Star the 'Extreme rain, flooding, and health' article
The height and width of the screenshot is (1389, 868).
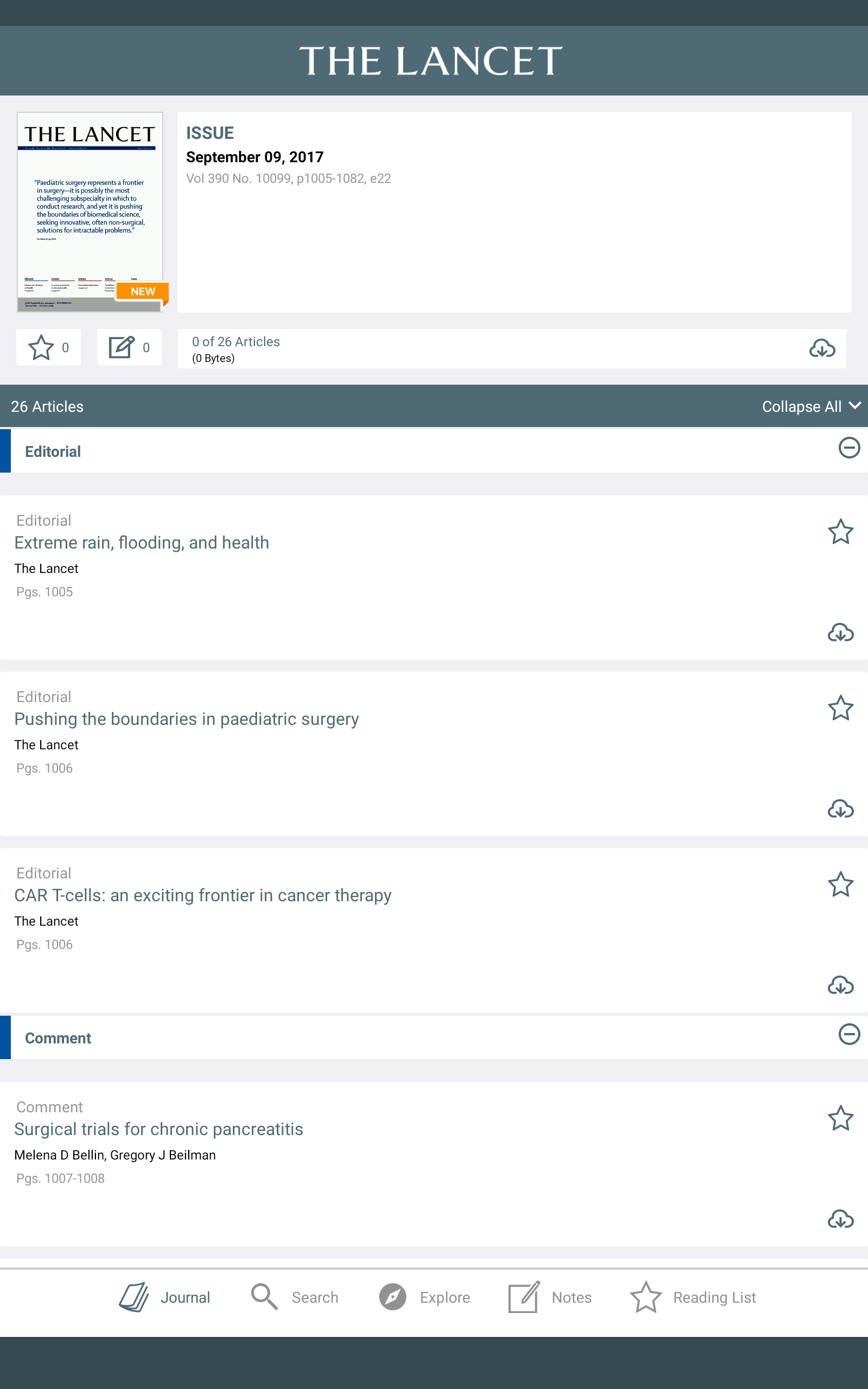[840, 532]
